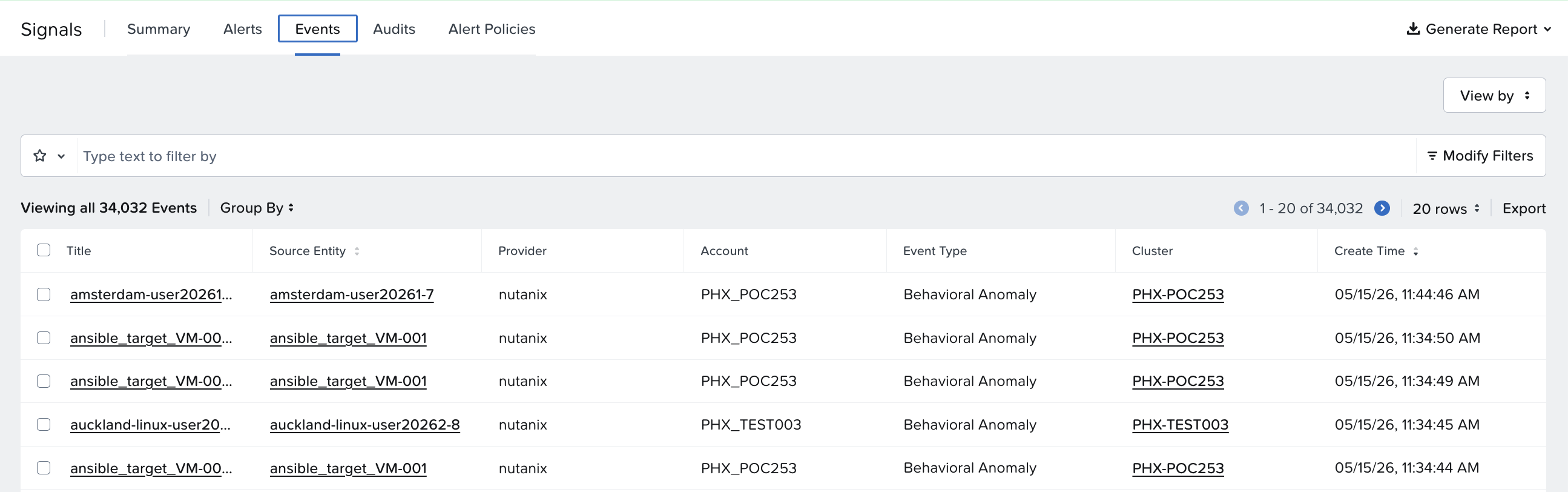Open PHX-POC253 cluster link in amsterdam row
This screenshot has width=1568, height=492.
point(1178,294)
